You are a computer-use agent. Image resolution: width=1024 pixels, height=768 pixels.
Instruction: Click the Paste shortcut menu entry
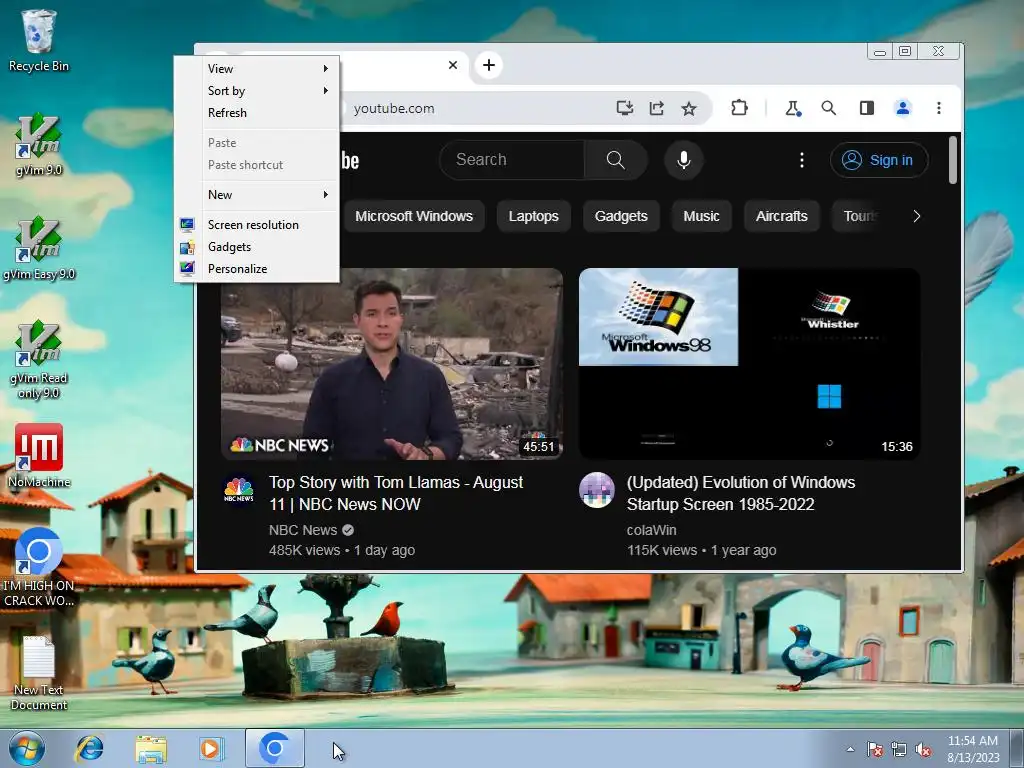pos(257,165)
